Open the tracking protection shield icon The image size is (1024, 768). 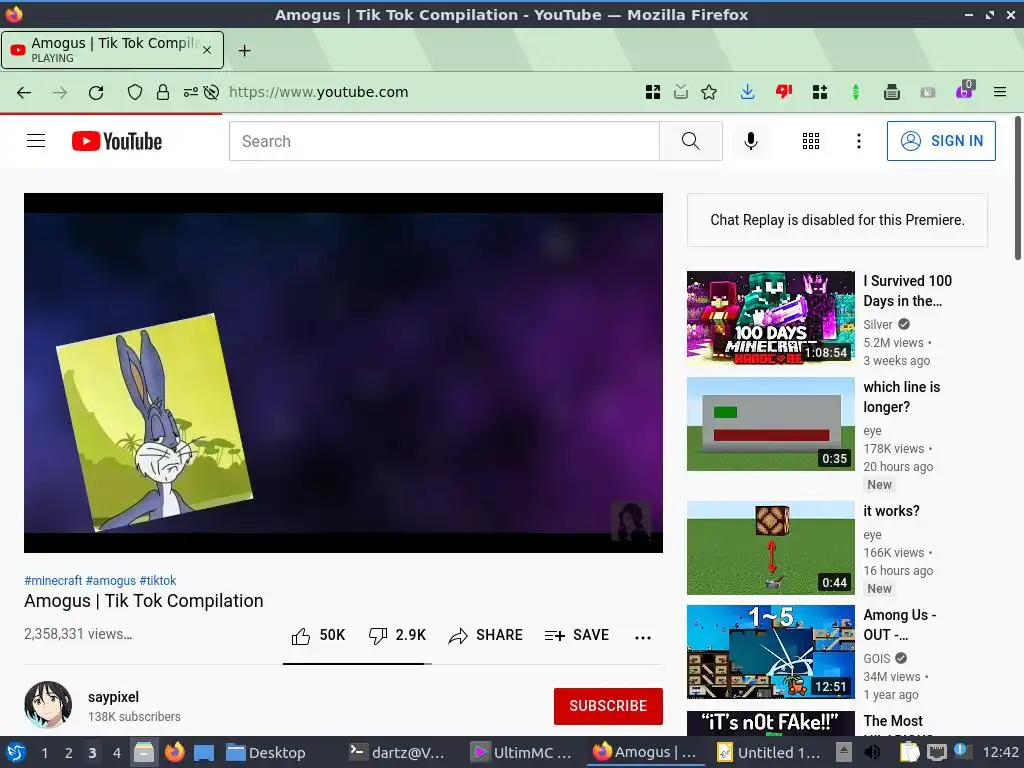pyautogui.click(x=135, y=92)
